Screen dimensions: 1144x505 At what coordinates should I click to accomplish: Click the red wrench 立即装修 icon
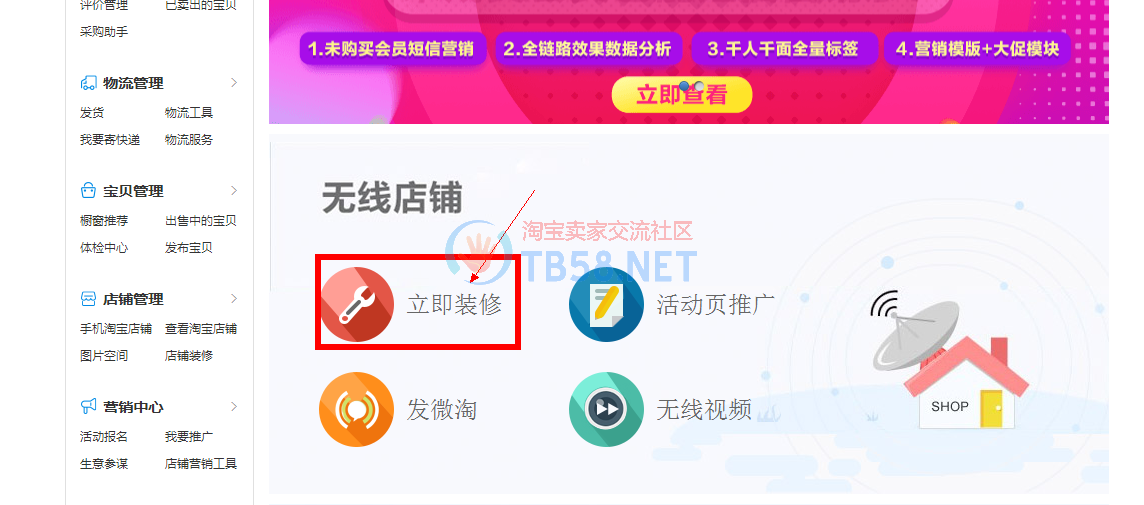click(x=358, y=304)
